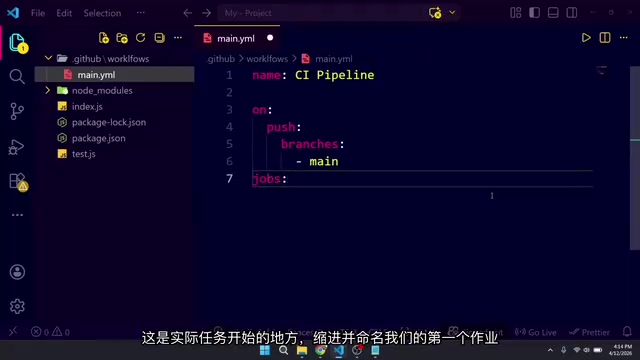
Task: Open explorer views and more actions
Action: click(x=178, y=38)
